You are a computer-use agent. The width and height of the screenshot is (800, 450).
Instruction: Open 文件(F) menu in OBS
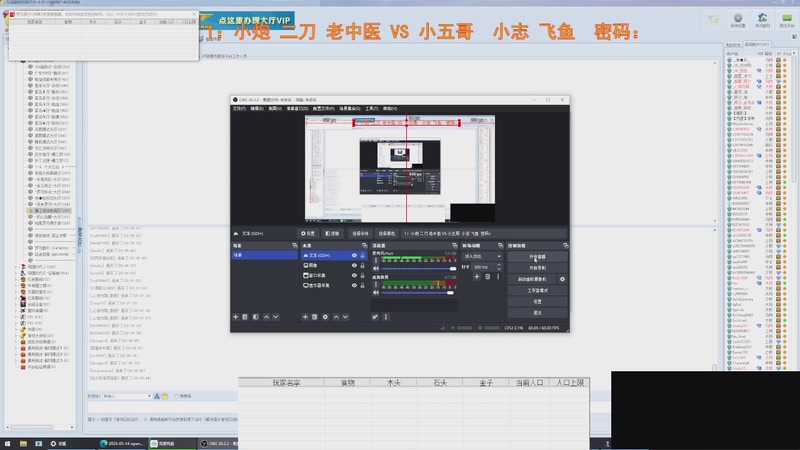(x=239, y=109)
